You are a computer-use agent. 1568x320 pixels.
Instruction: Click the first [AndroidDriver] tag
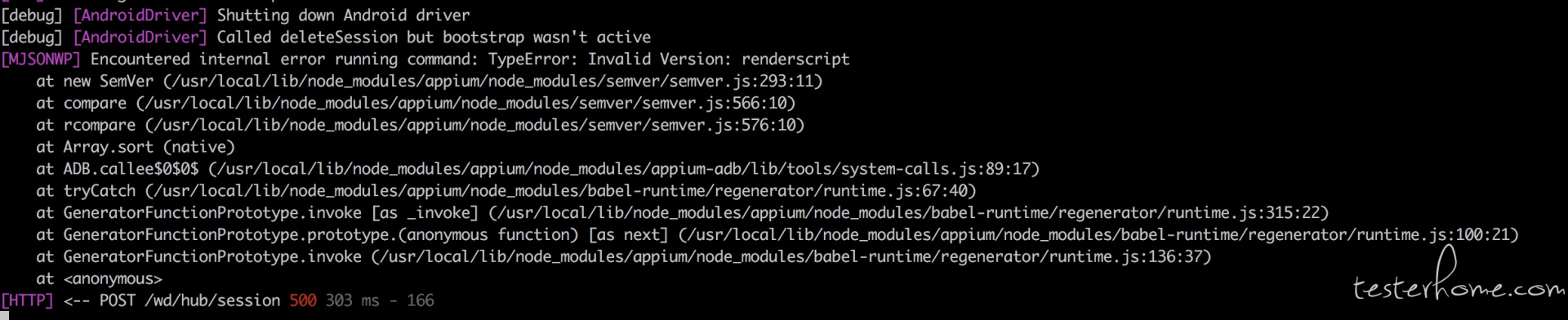point(140,16)
